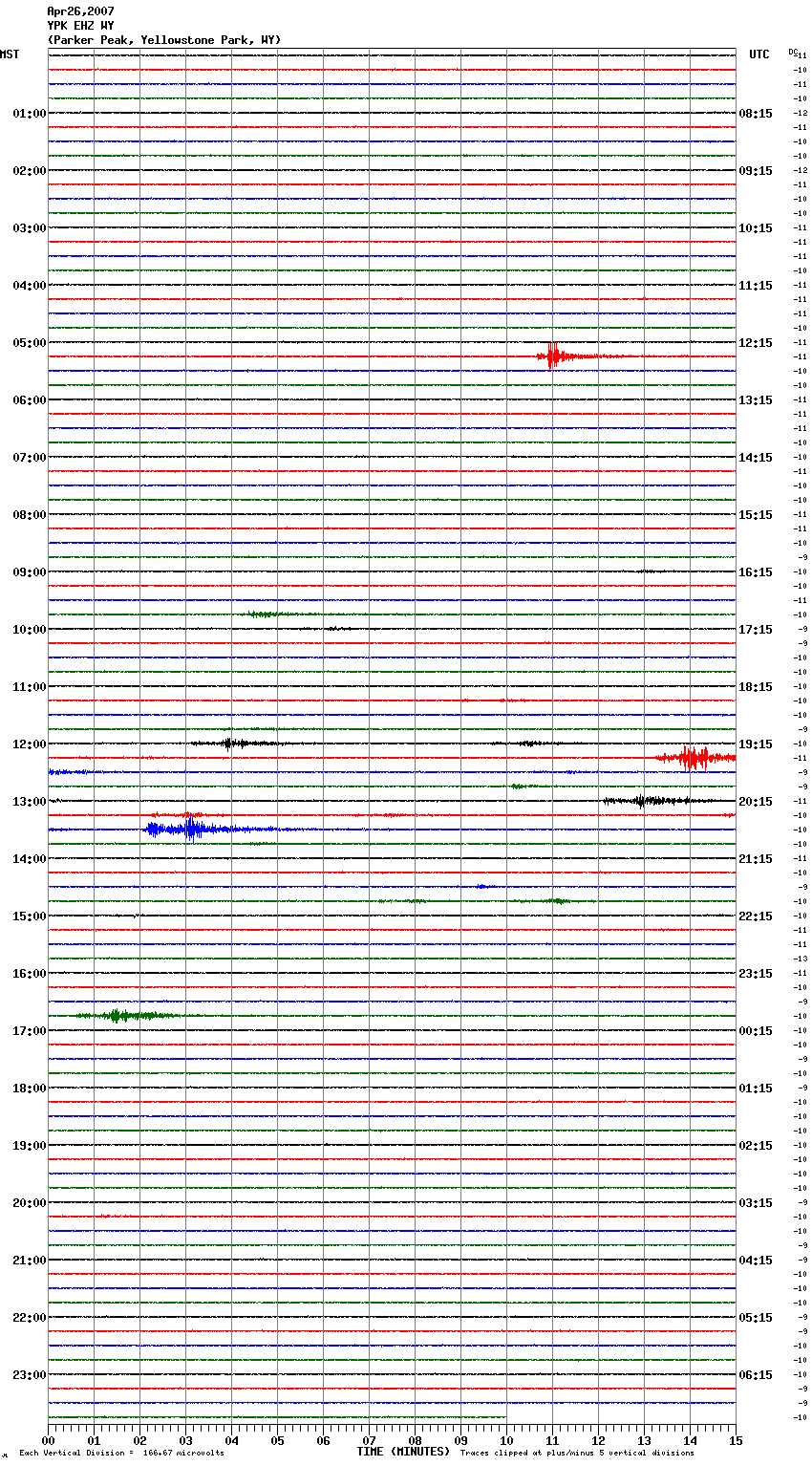Select the 15:00 MST time label
The width and height of the screenshot is (812, 1466).
[x=29, y=916]
